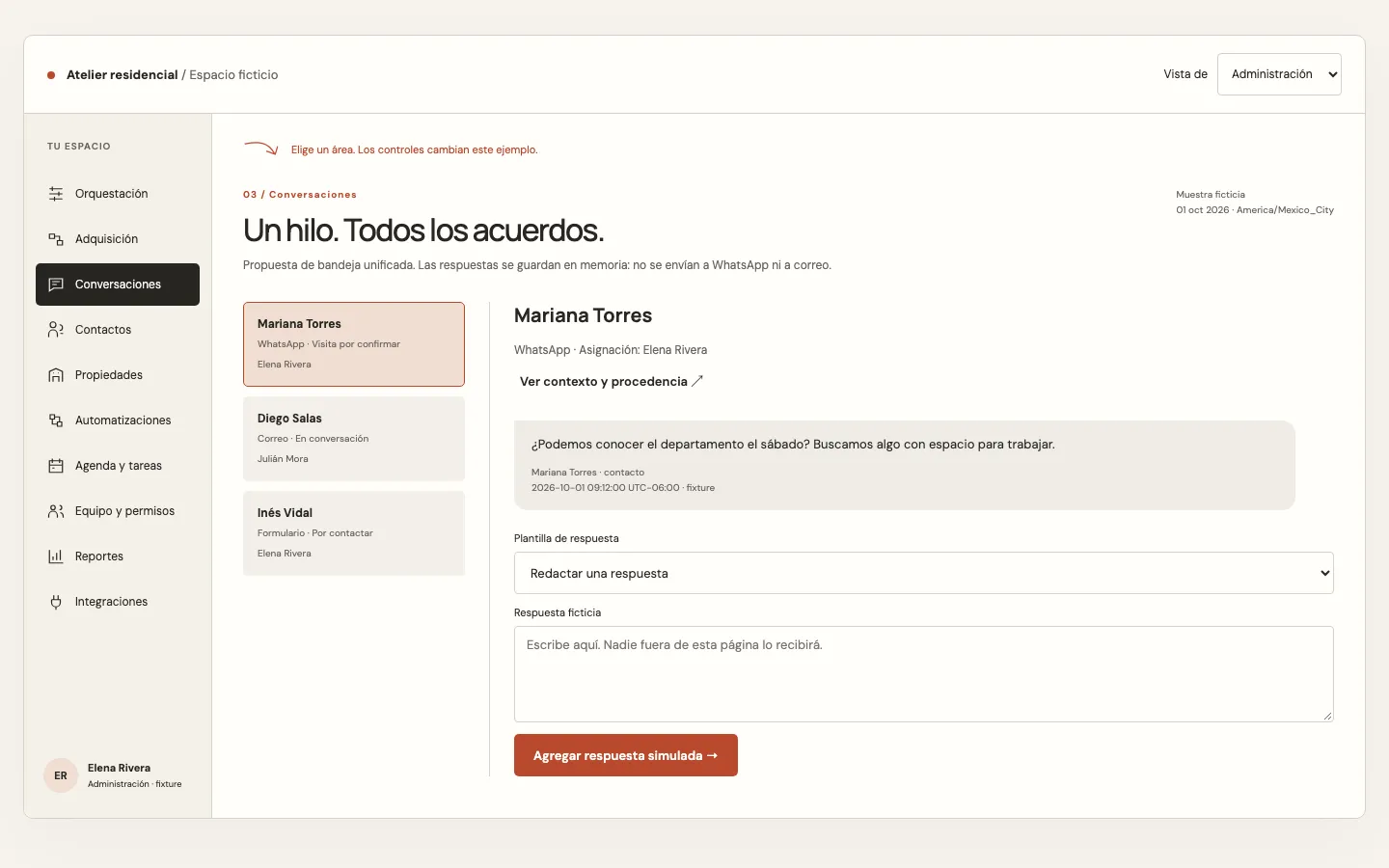
Task: Click the Conversaciones chat bubble icon
Action: click(x=56, y=285)
